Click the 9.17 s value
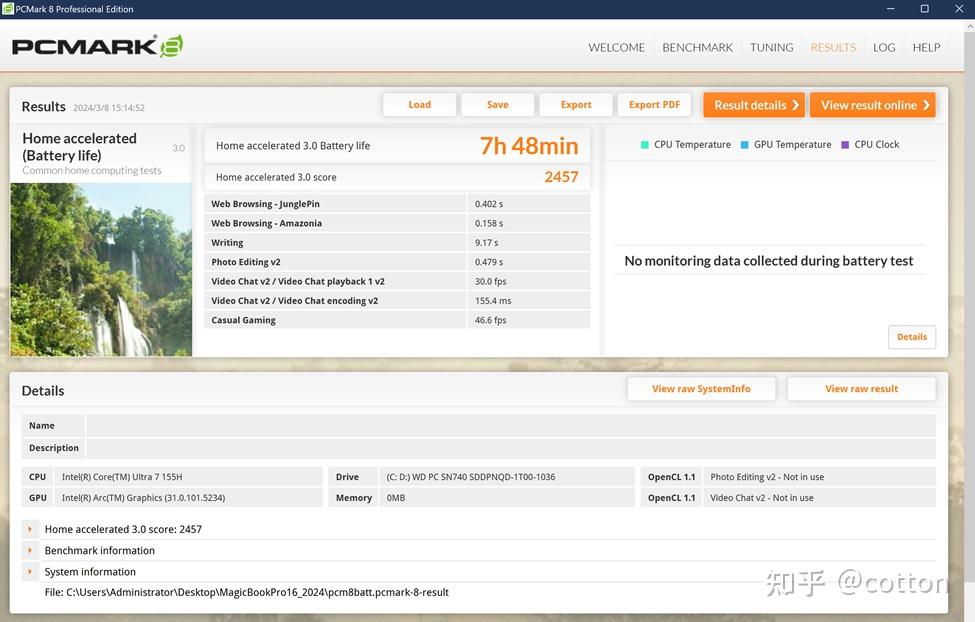Viewport: 975px width, 622px height. pos(486,243)
